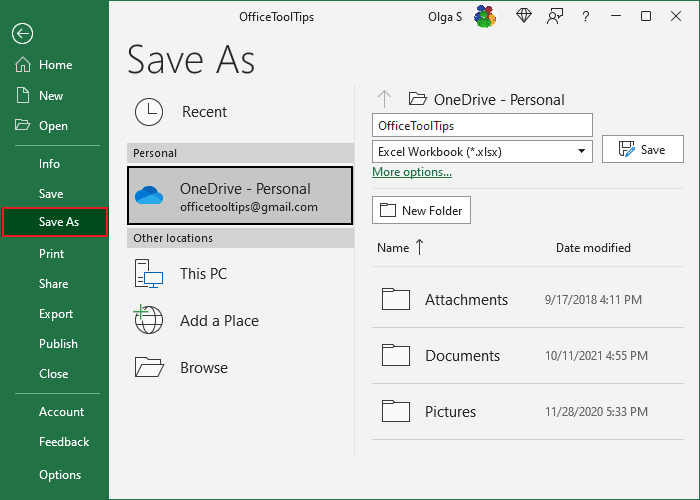Open the More options link
Screen dimensions: 700x500
click(x=412, y=172)
